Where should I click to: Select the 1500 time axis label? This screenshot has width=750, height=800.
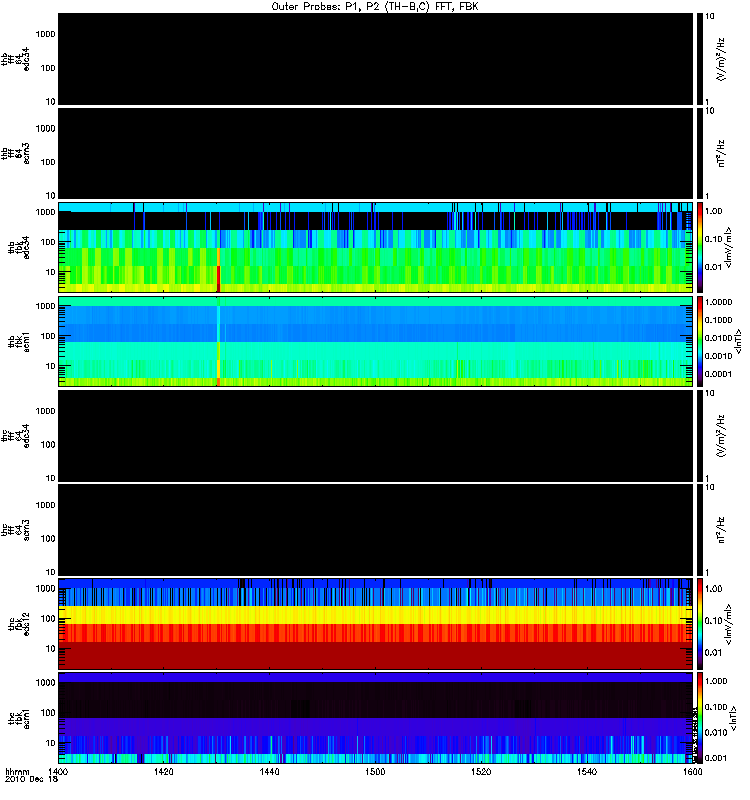click(x=375, y=772)
